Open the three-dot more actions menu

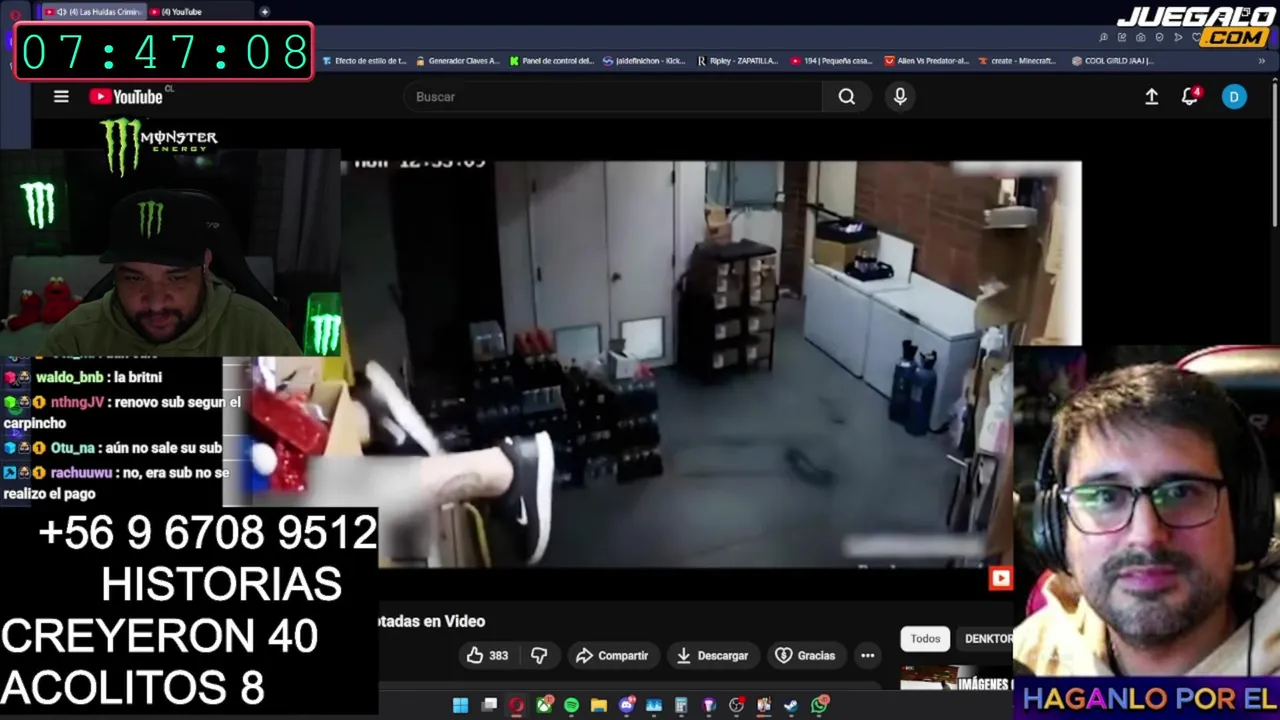868,656
